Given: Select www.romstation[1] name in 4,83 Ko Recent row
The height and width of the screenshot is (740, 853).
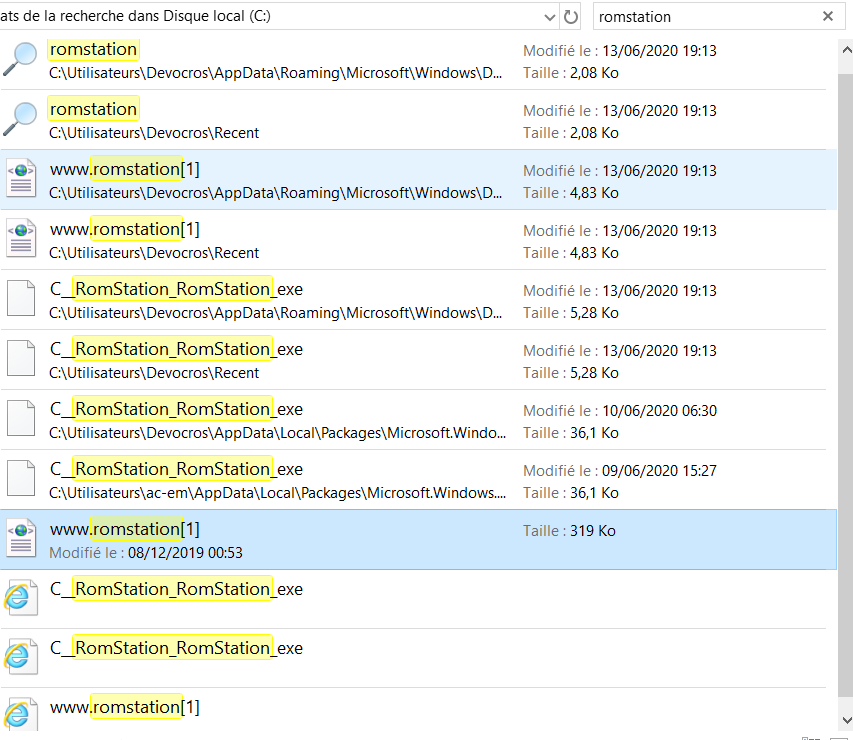Looking at the screenshot, I should point(125,229).
